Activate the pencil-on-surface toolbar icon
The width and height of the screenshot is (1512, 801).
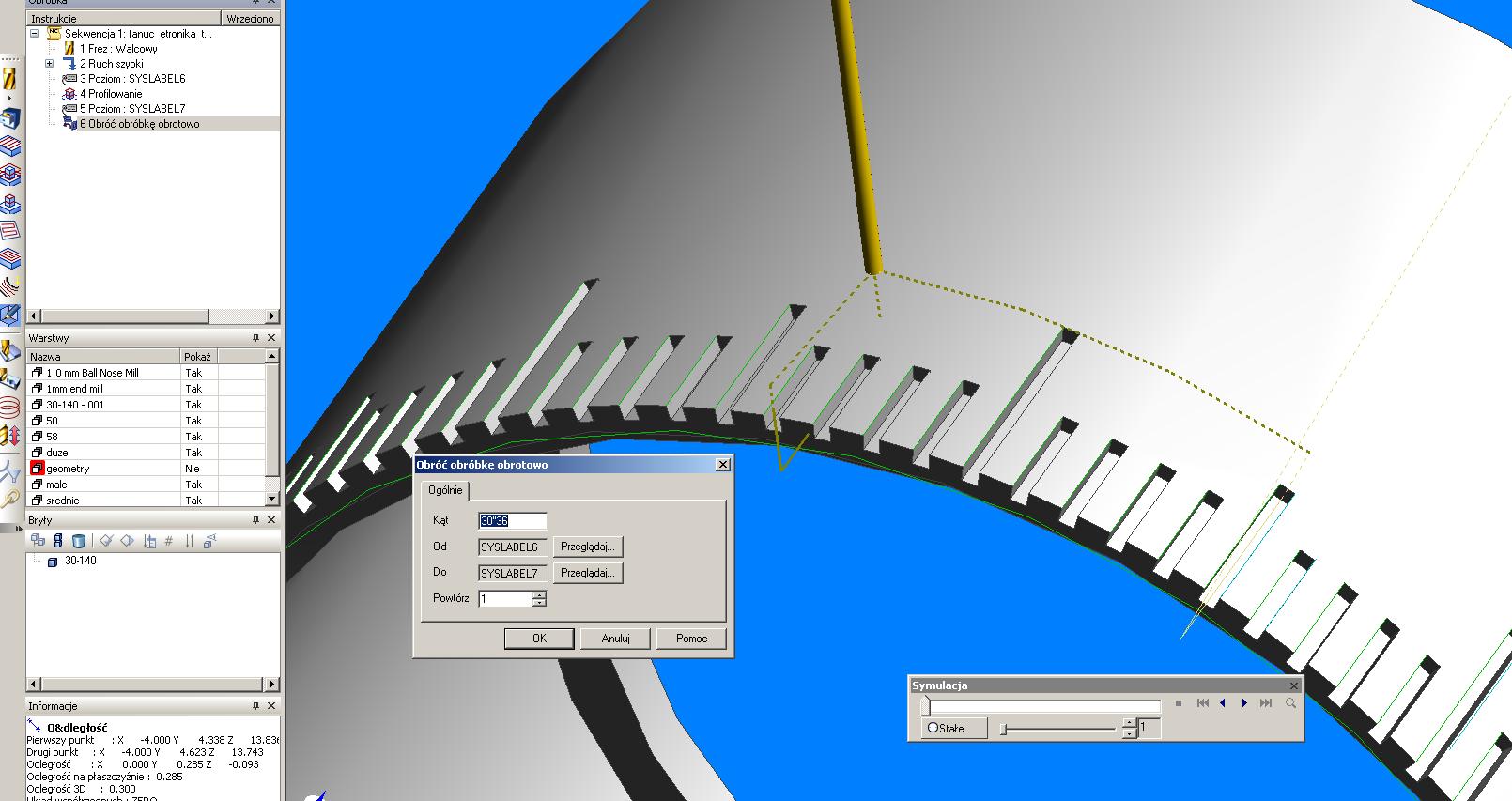9,315
